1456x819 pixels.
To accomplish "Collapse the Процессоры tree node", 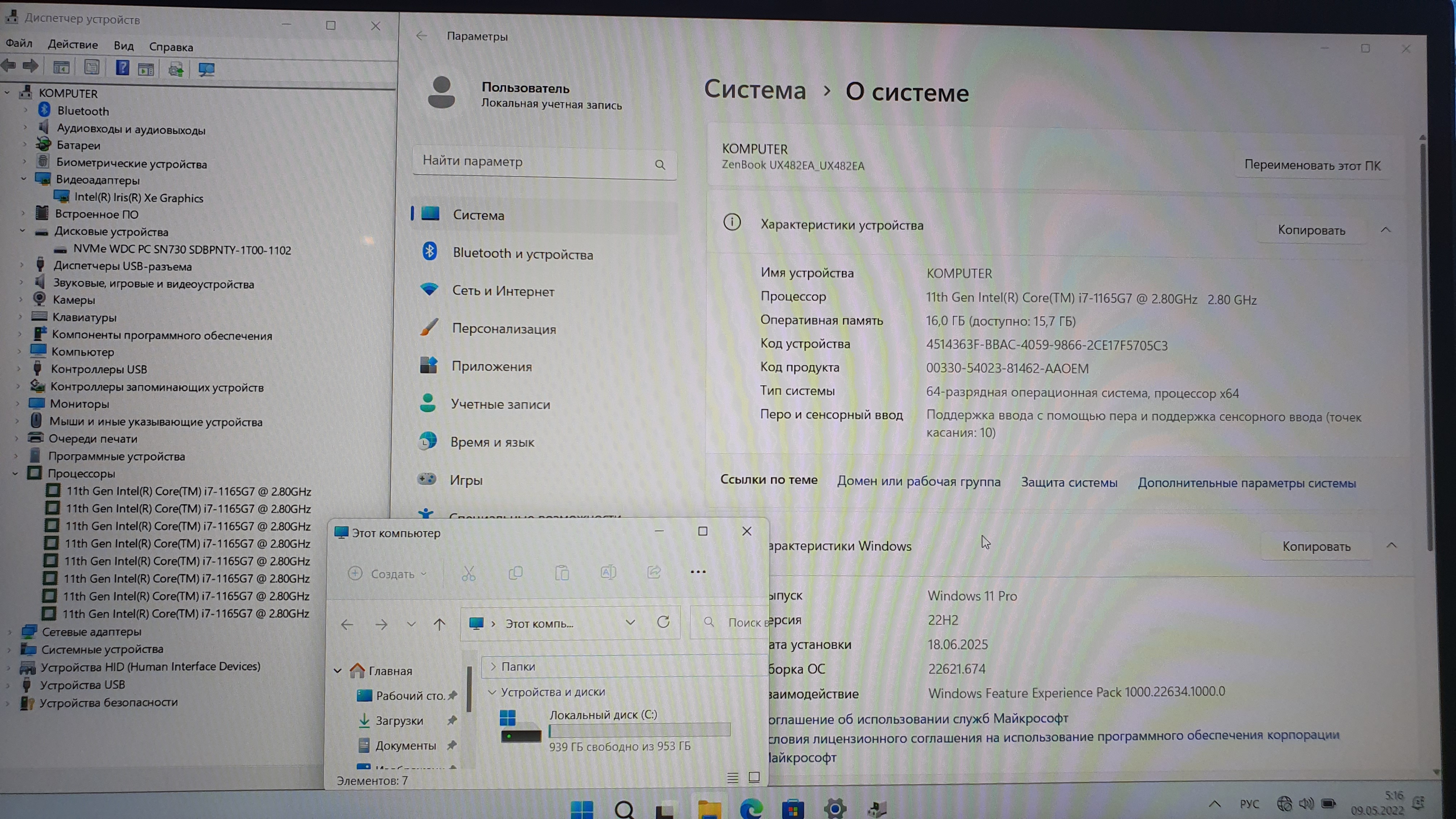I will point(15,474).
